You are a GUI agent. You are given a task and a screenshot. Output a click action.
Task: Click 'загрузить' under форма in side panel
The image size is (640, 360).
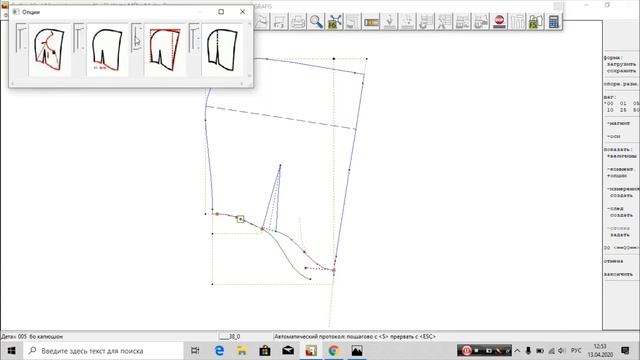tap(621, 64)
